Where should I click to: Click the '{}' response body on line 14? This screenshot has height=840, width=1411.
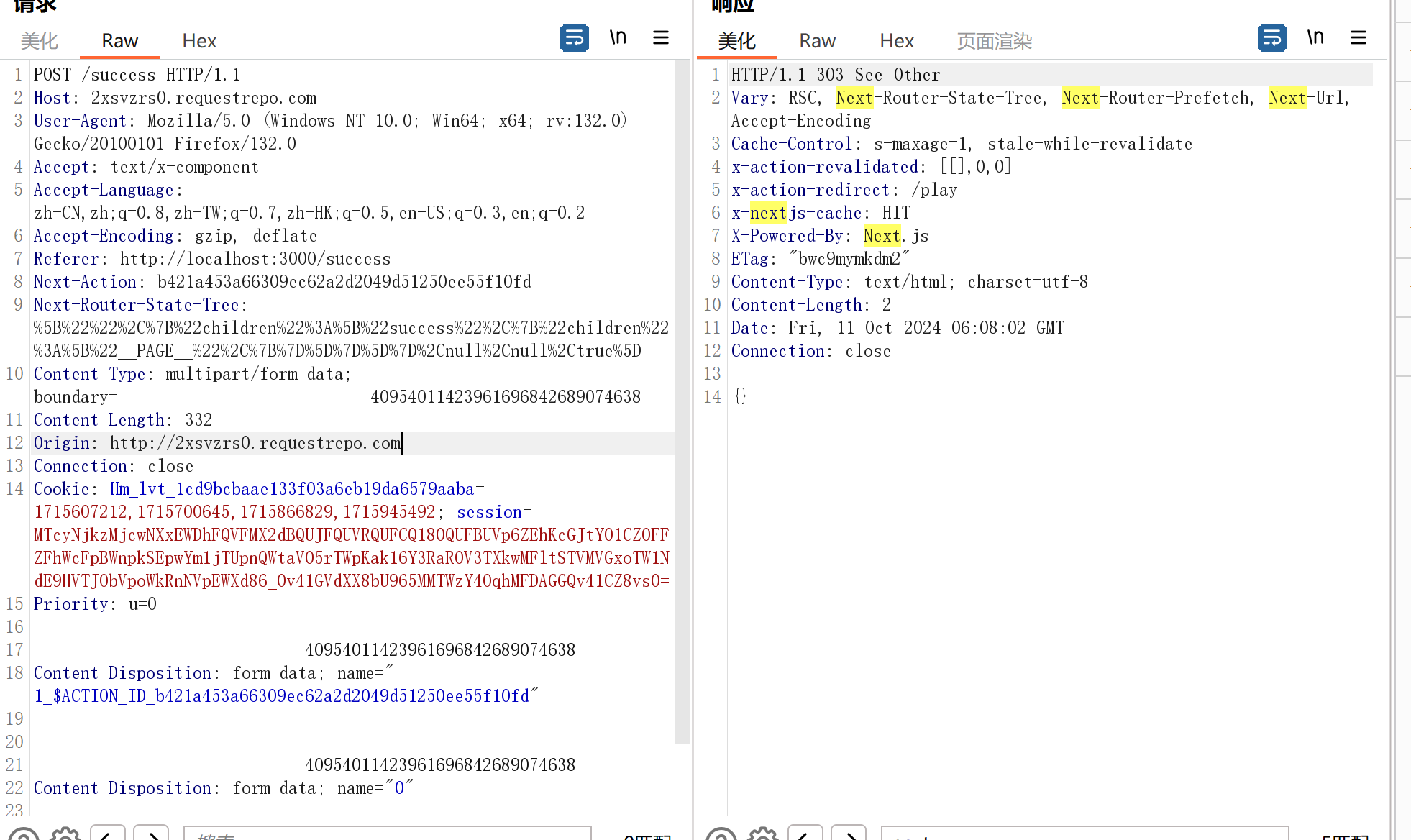[x=740, y=397]
